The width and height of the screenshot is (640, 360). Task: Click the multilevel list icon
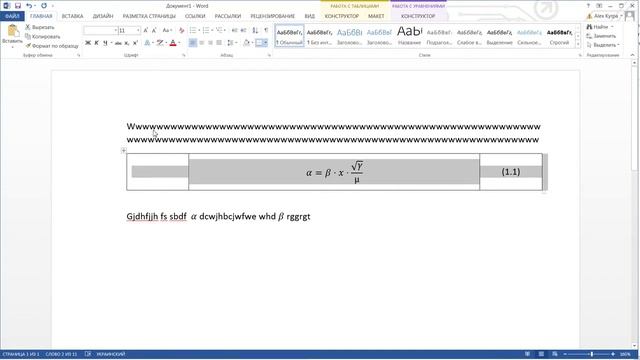pyautogui.click(x=220, y=31)
